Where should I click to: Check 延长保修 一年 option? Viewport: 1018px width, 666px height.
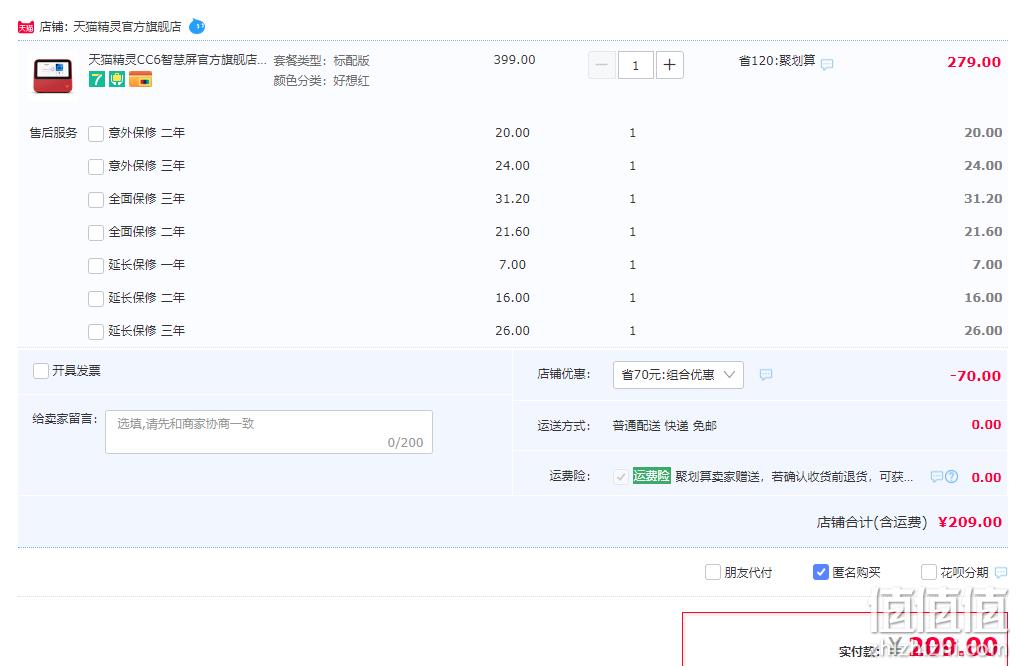click(96, 265)
